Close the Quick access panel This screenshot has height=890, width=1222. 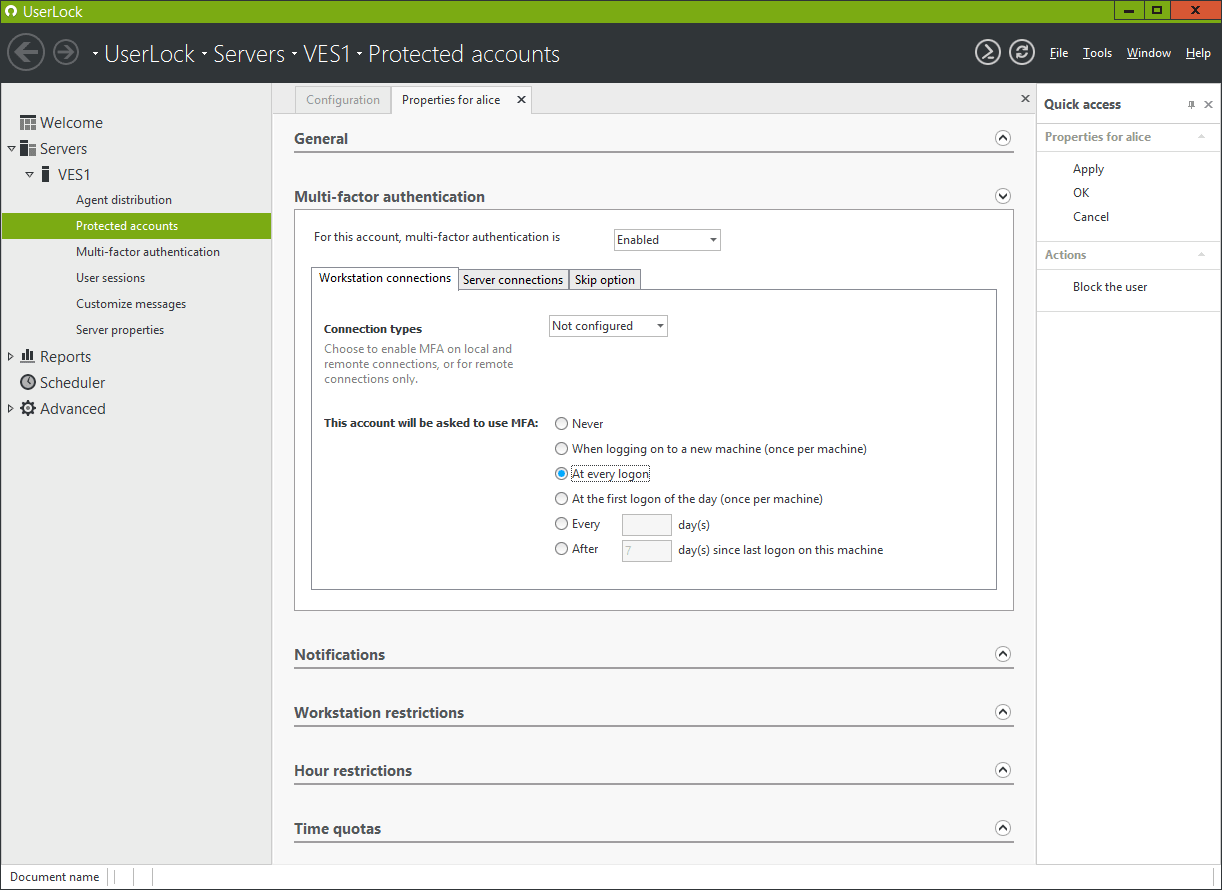(x=1208, y=105)
